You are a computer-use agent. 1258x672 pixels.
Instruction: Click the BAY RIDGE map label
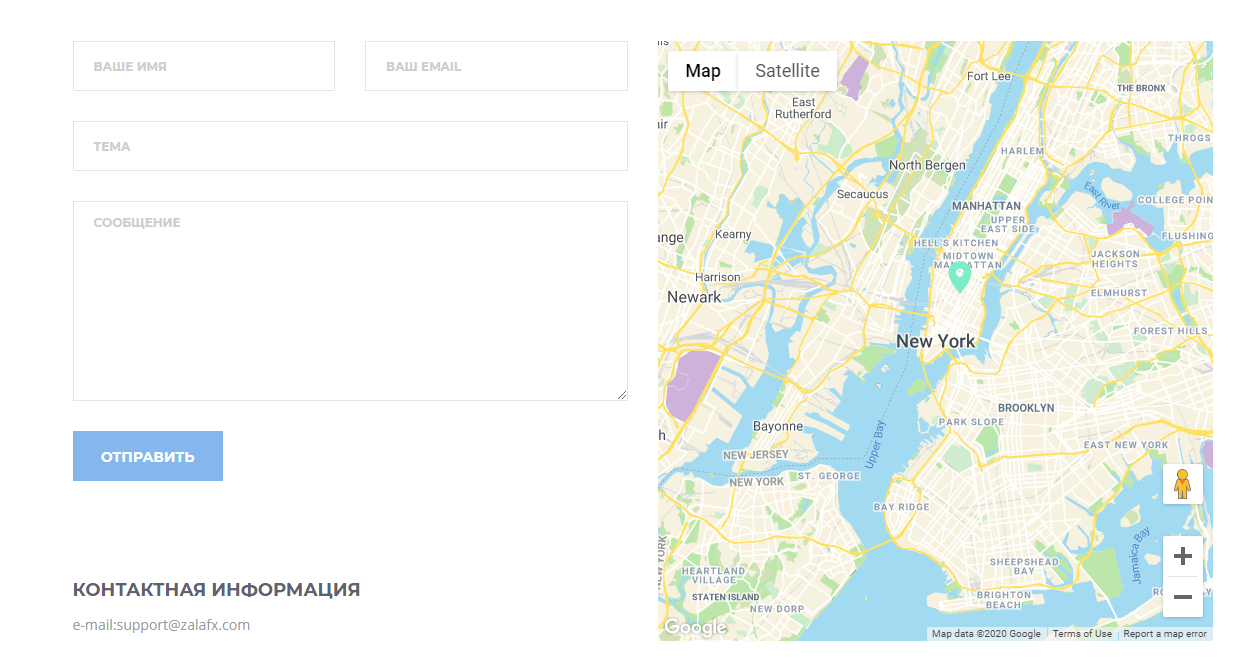click(901, 507)
